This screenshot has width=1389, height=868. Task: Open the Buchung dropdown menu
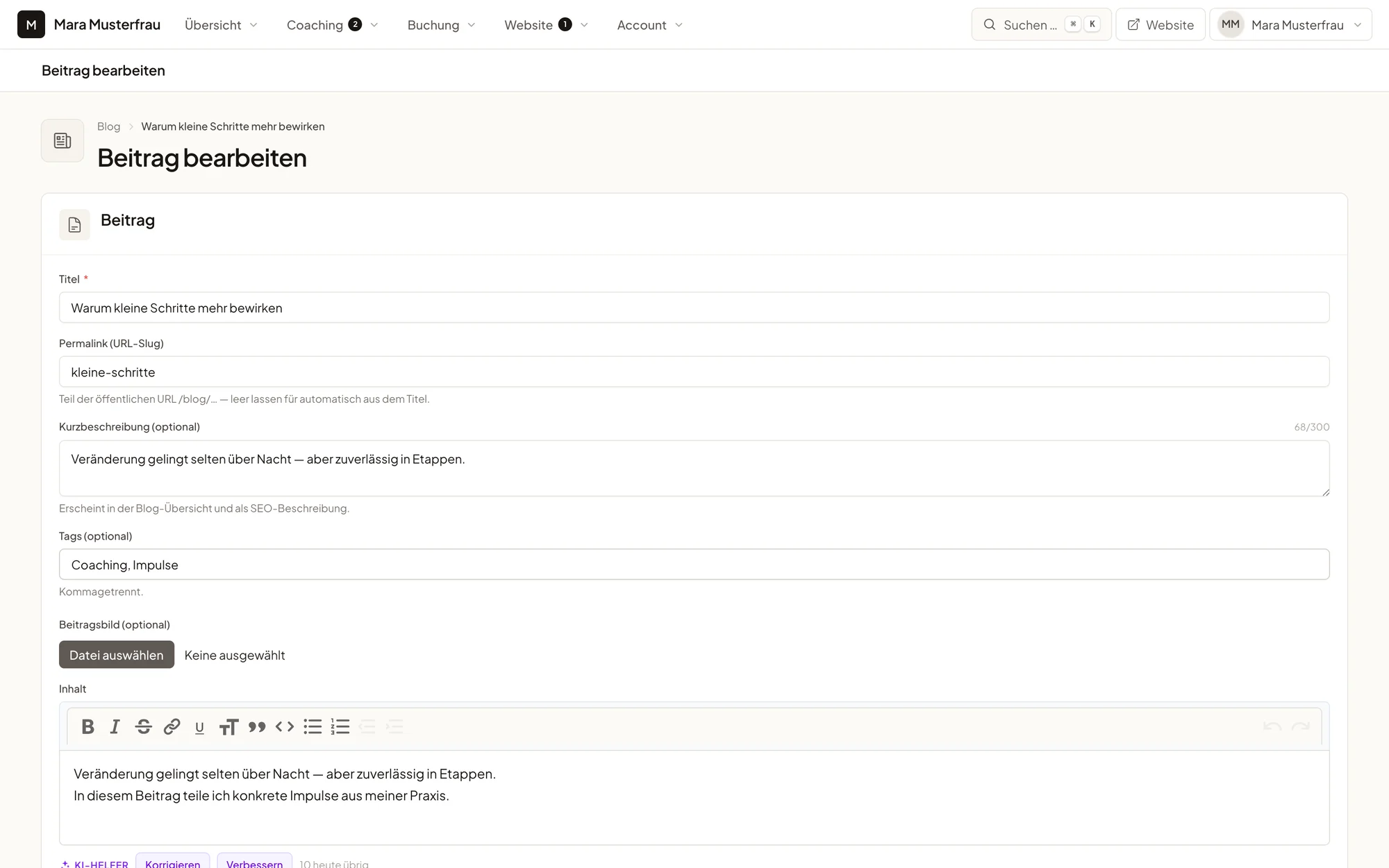442,25
